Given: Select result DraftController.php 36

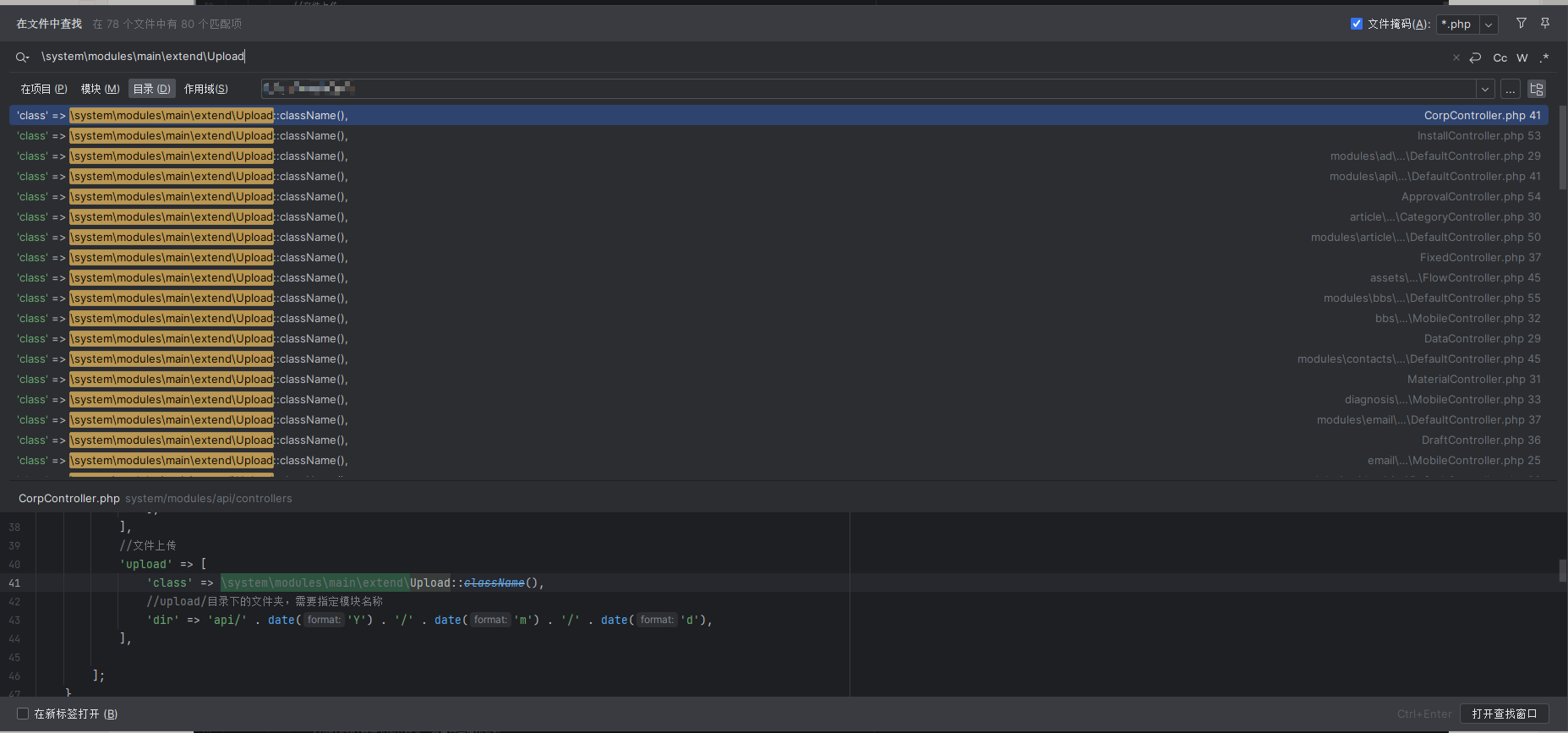Looking at the screenshot, I should click(779, 440).
